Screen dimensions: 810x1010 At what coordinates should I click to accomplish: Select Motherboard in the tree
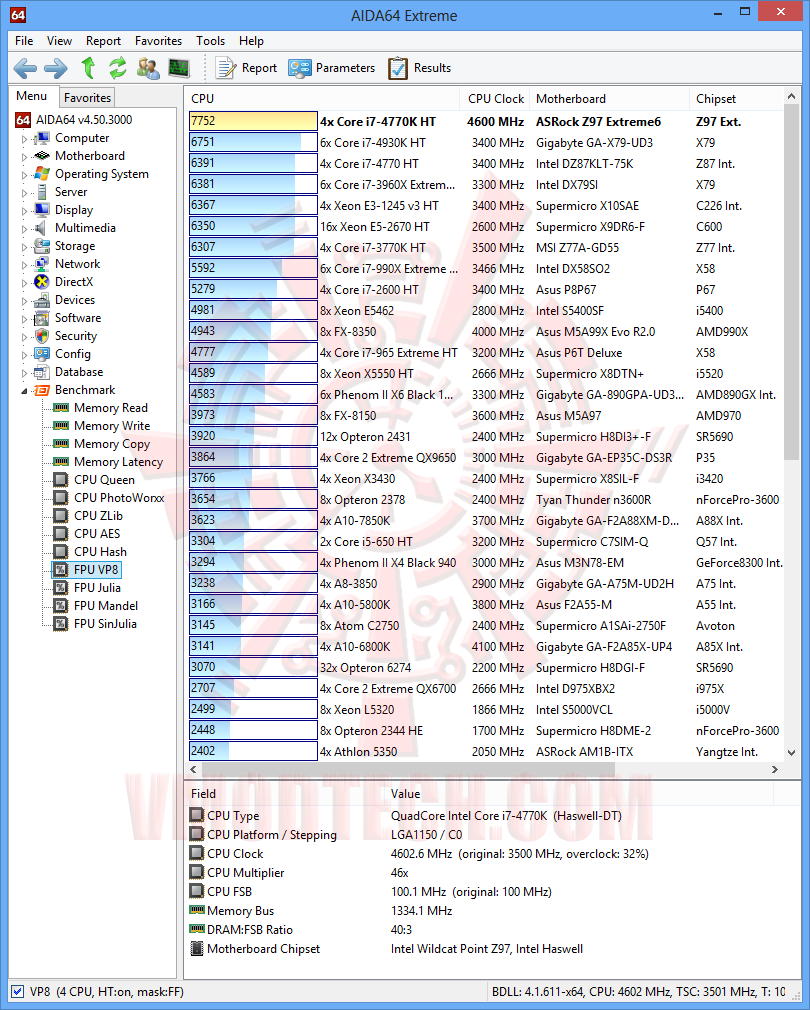pos(89,156)
